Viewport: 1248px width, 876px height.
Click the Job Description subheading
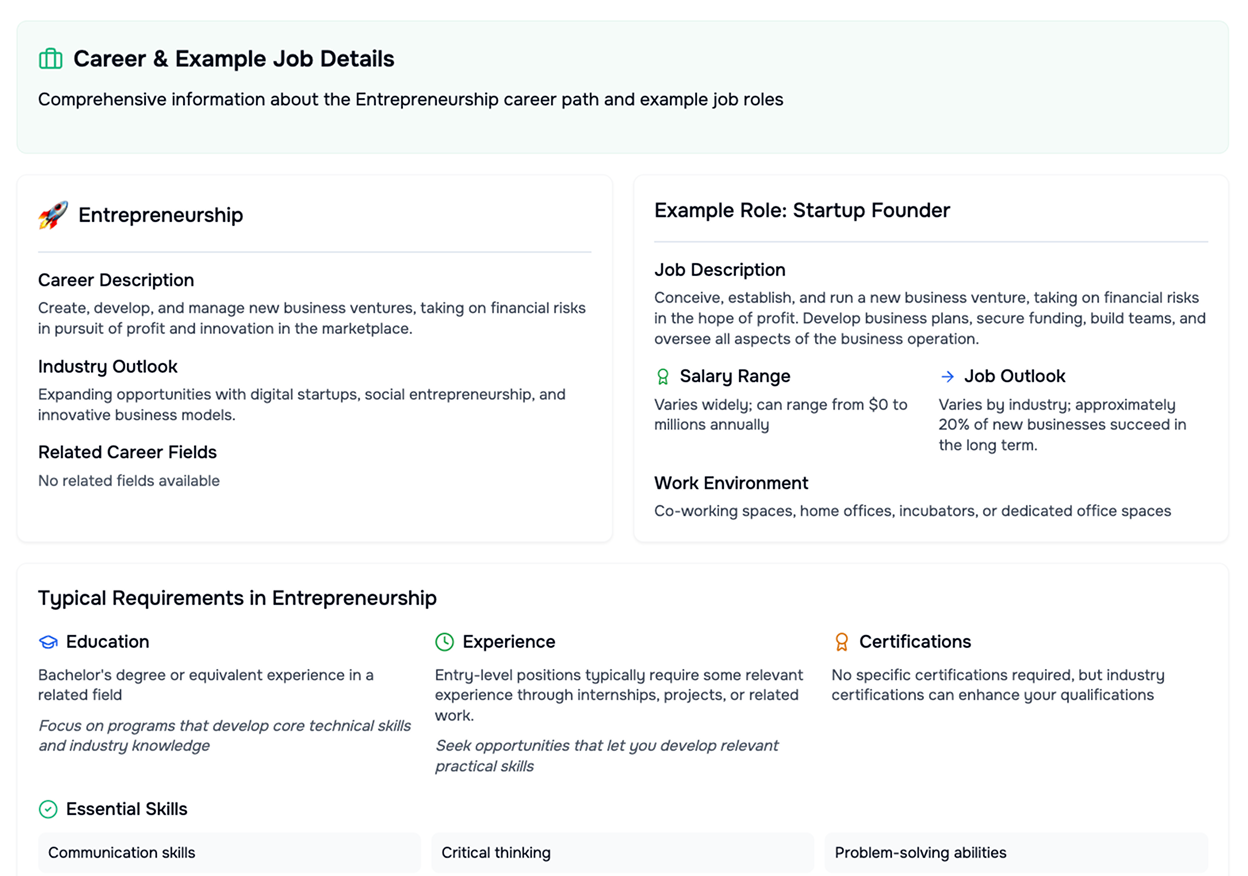720,270
